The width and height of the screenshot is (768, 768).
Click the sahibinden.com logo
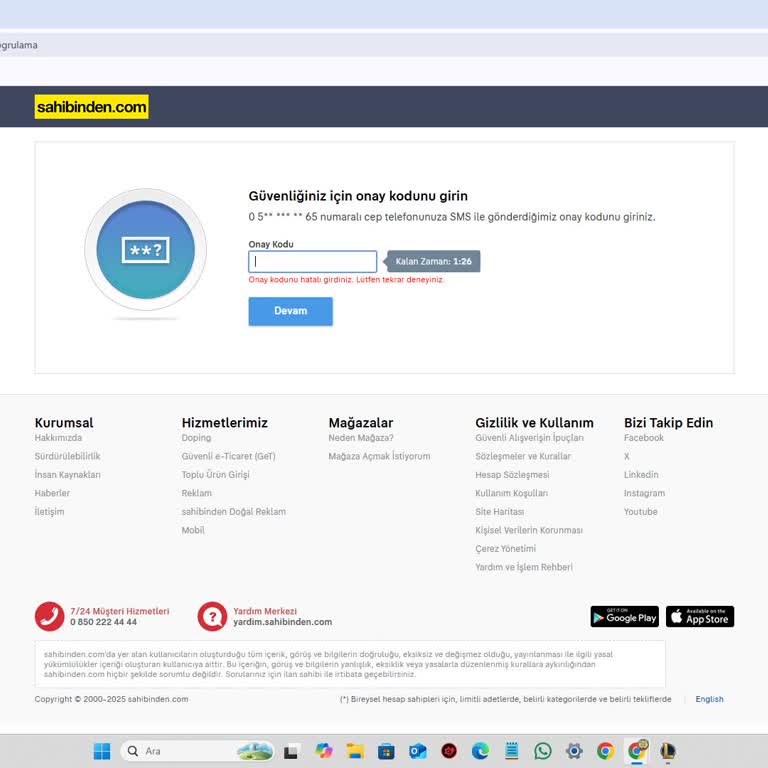tap(91, 107)
